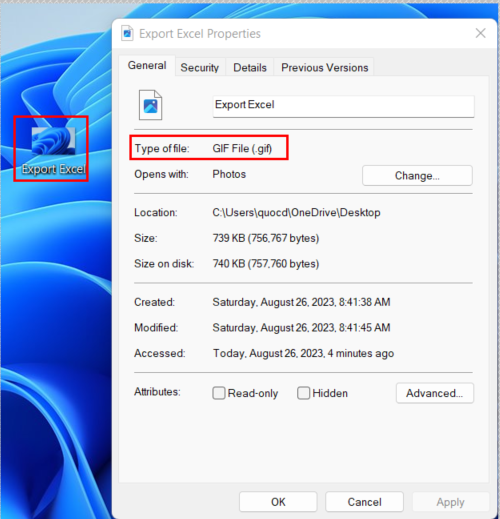Click the 'Opens with:' label
Viewport: 500px width, 519px height.
click(161, 174)
